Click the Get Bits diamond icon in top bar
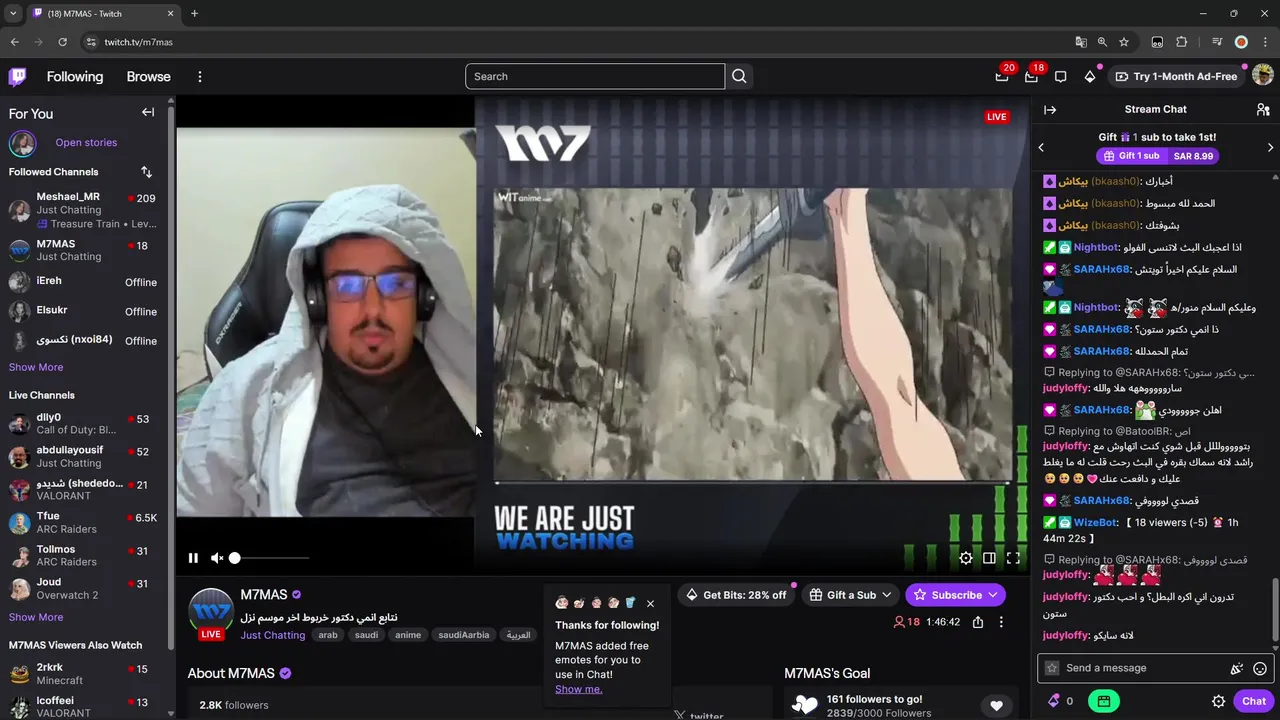This screenshot has height=720, width=1280. [1090, 77]
